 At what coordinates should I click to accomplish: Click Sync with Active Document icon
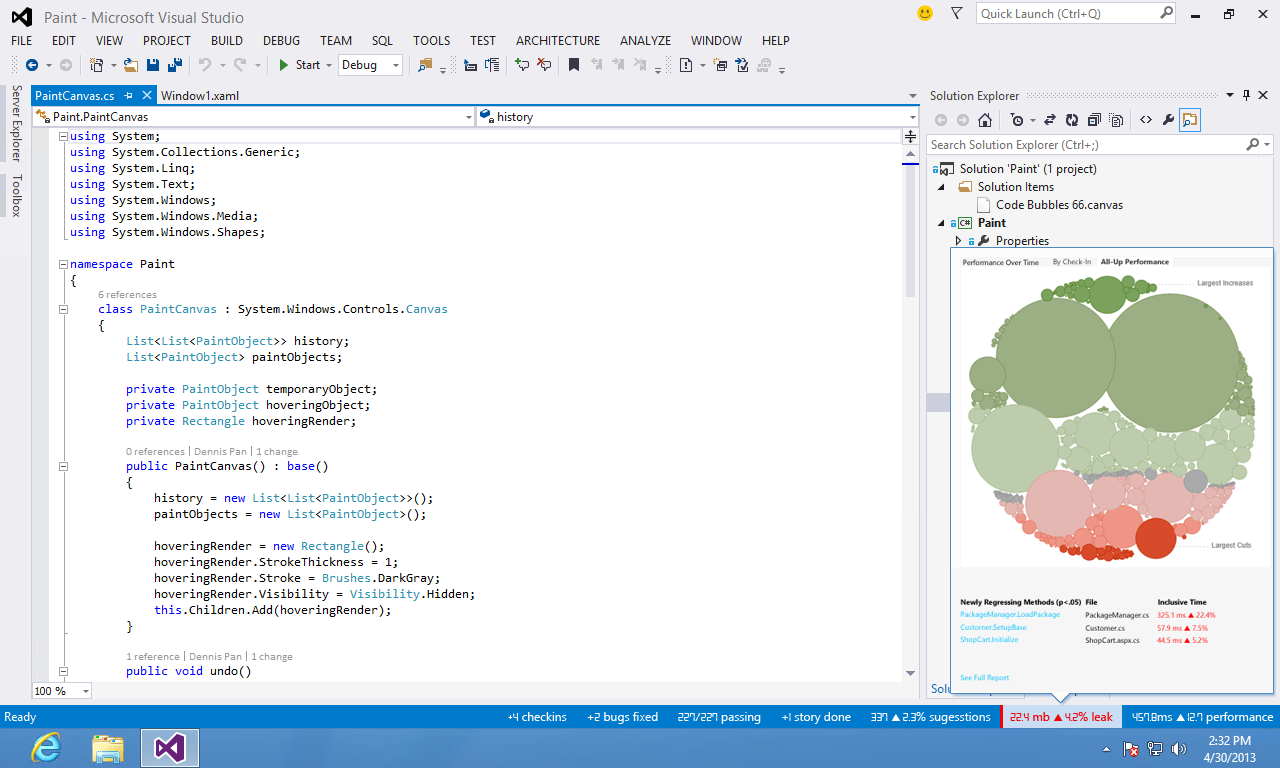tap(1050, 120)
